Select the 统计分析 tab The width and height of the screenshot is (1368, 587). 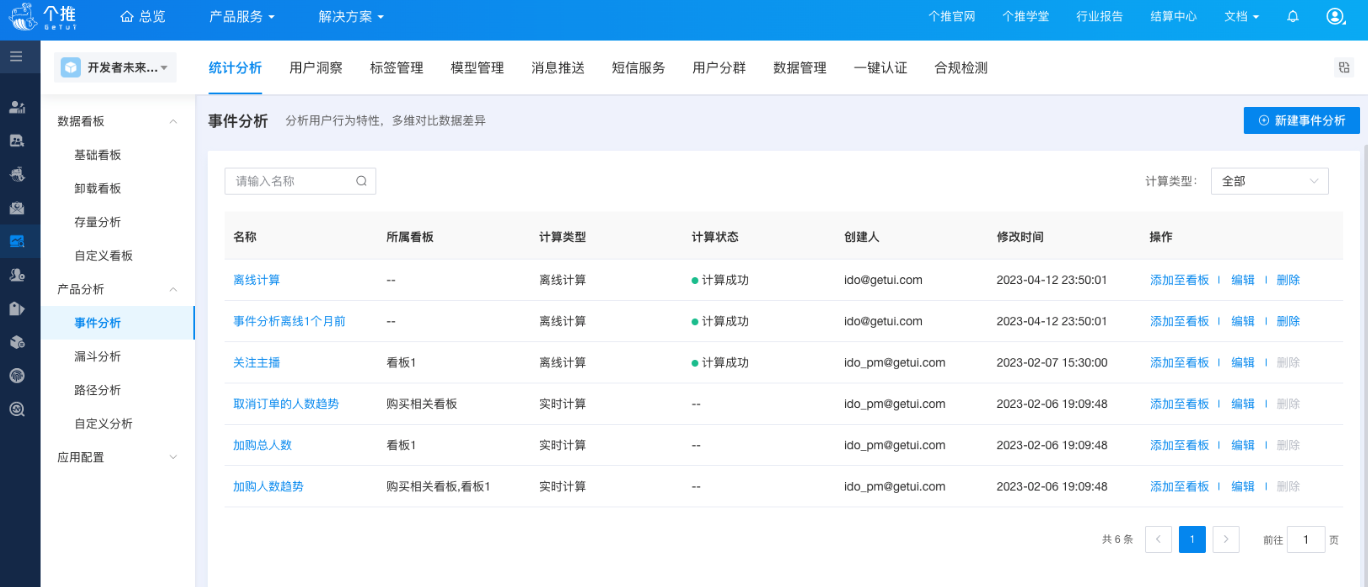coord(235,68)
